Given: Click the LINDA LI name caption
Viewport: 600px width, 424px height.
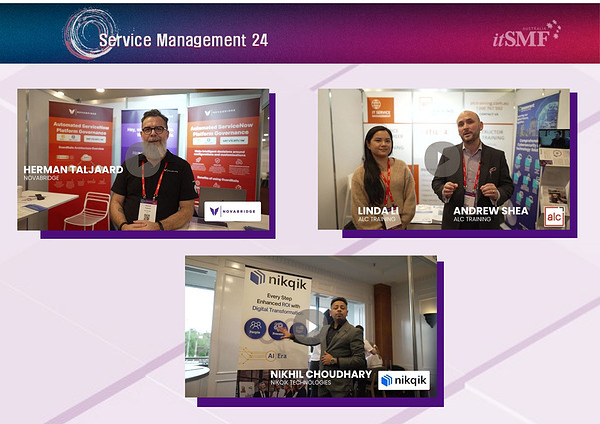Looking at the screenshot, I should (x=378, y=210).
